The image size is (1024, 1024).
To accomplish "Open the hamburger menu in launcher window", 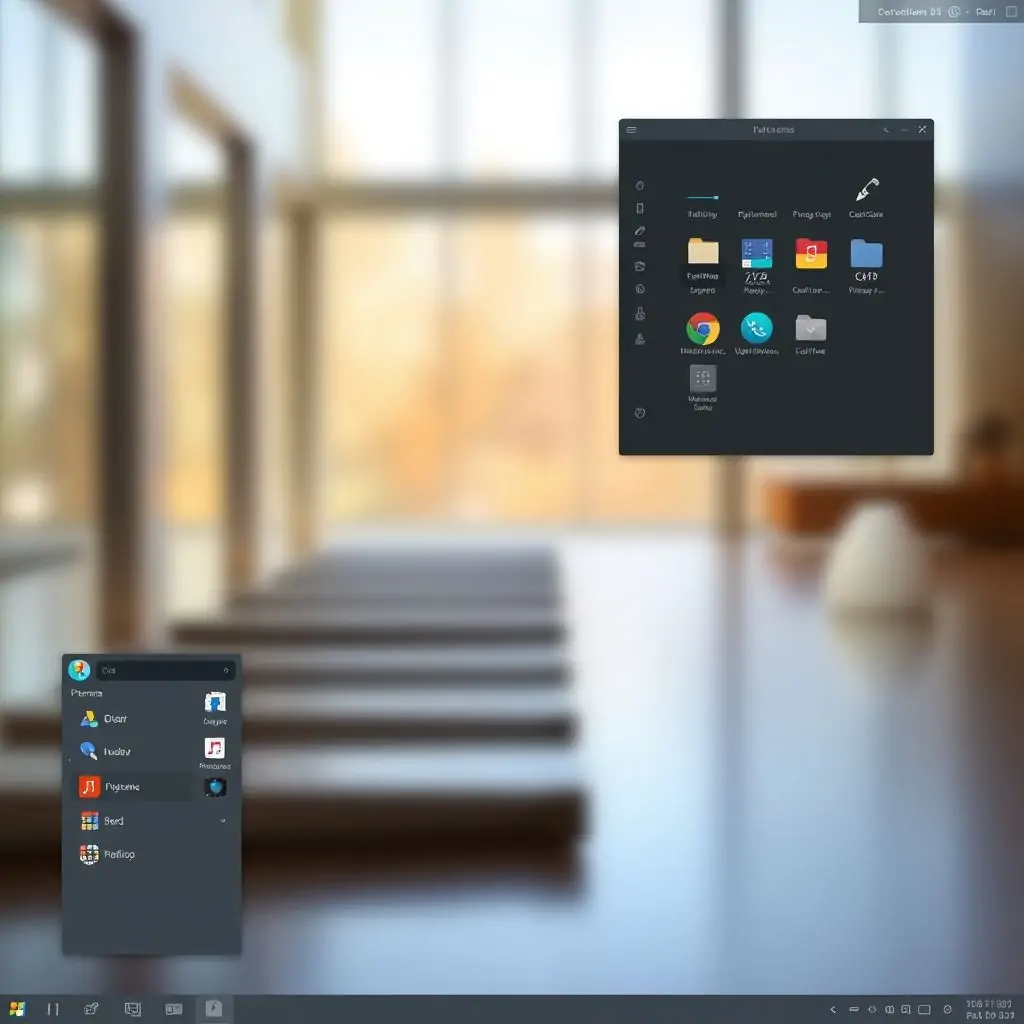I will coord(631,130).
